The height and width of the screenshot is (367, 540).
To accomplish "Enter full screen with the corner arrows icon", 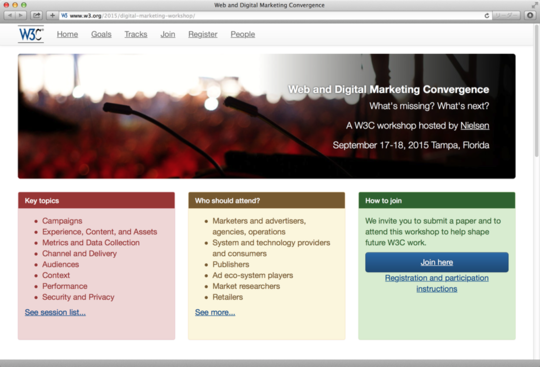I will [x=534, y=5].
